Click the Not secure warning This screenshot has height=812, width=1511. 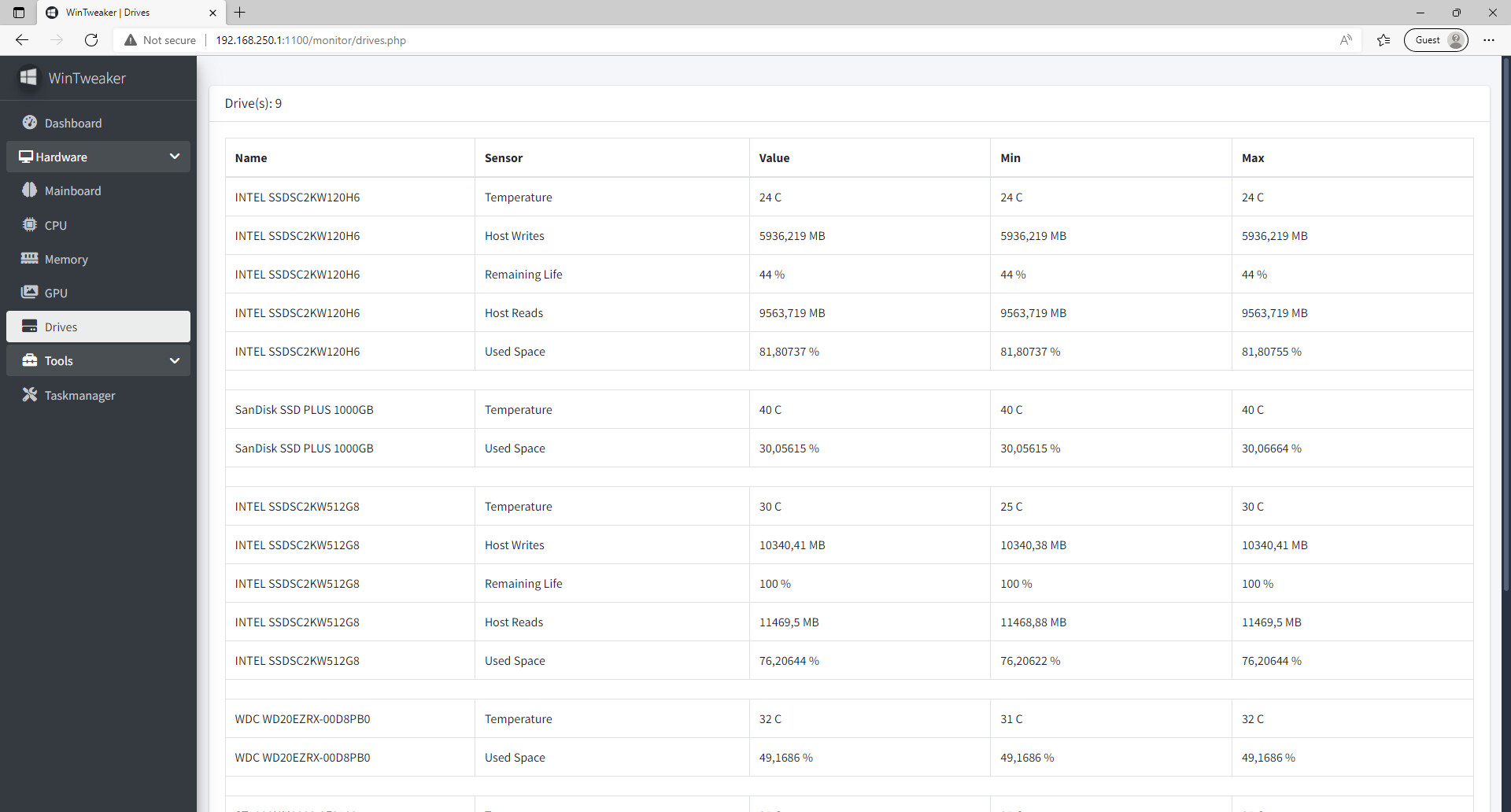160,39
